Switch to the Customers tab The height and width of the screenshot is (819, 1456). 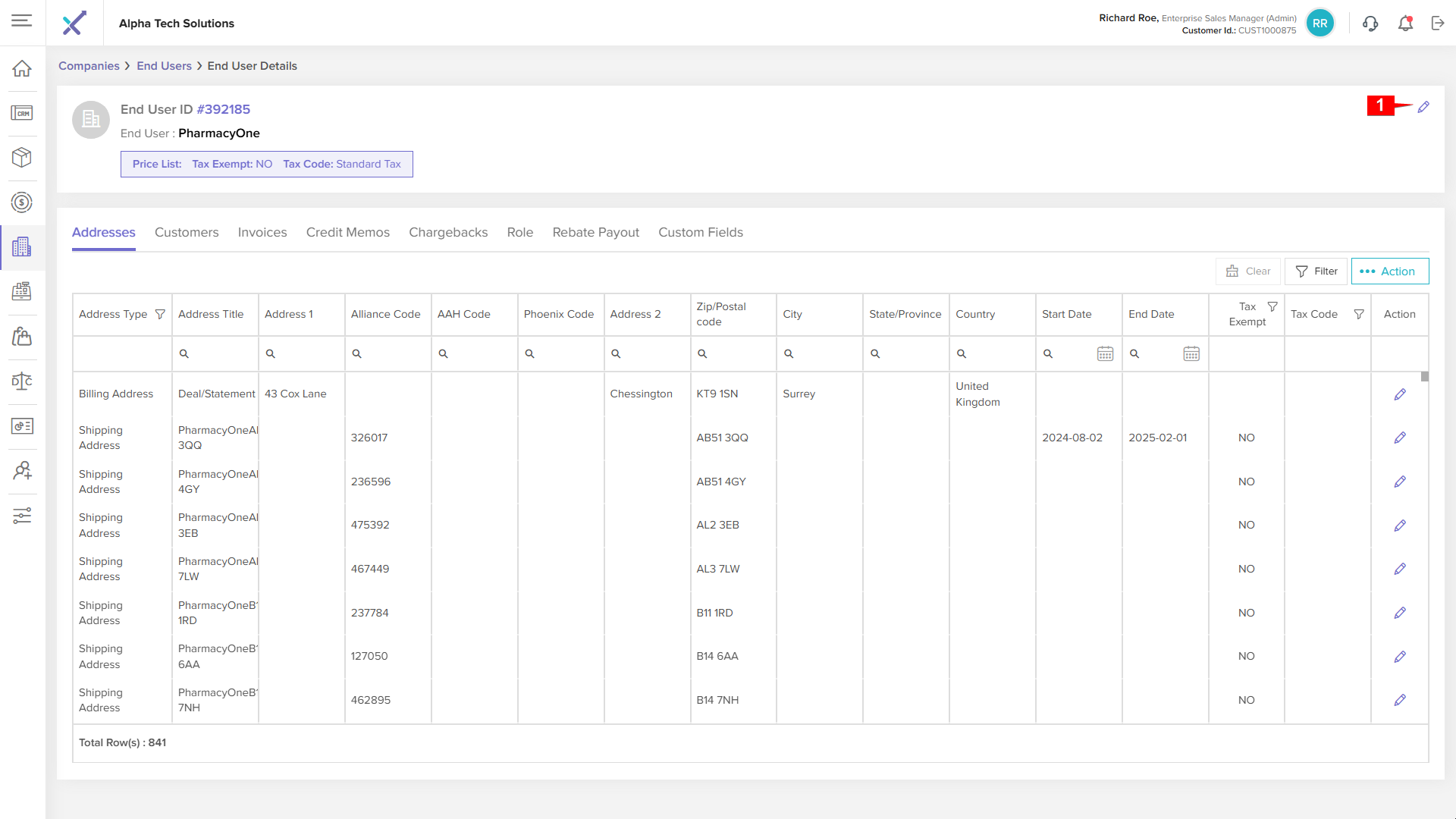pyautogui.click(x=187, y=232)
